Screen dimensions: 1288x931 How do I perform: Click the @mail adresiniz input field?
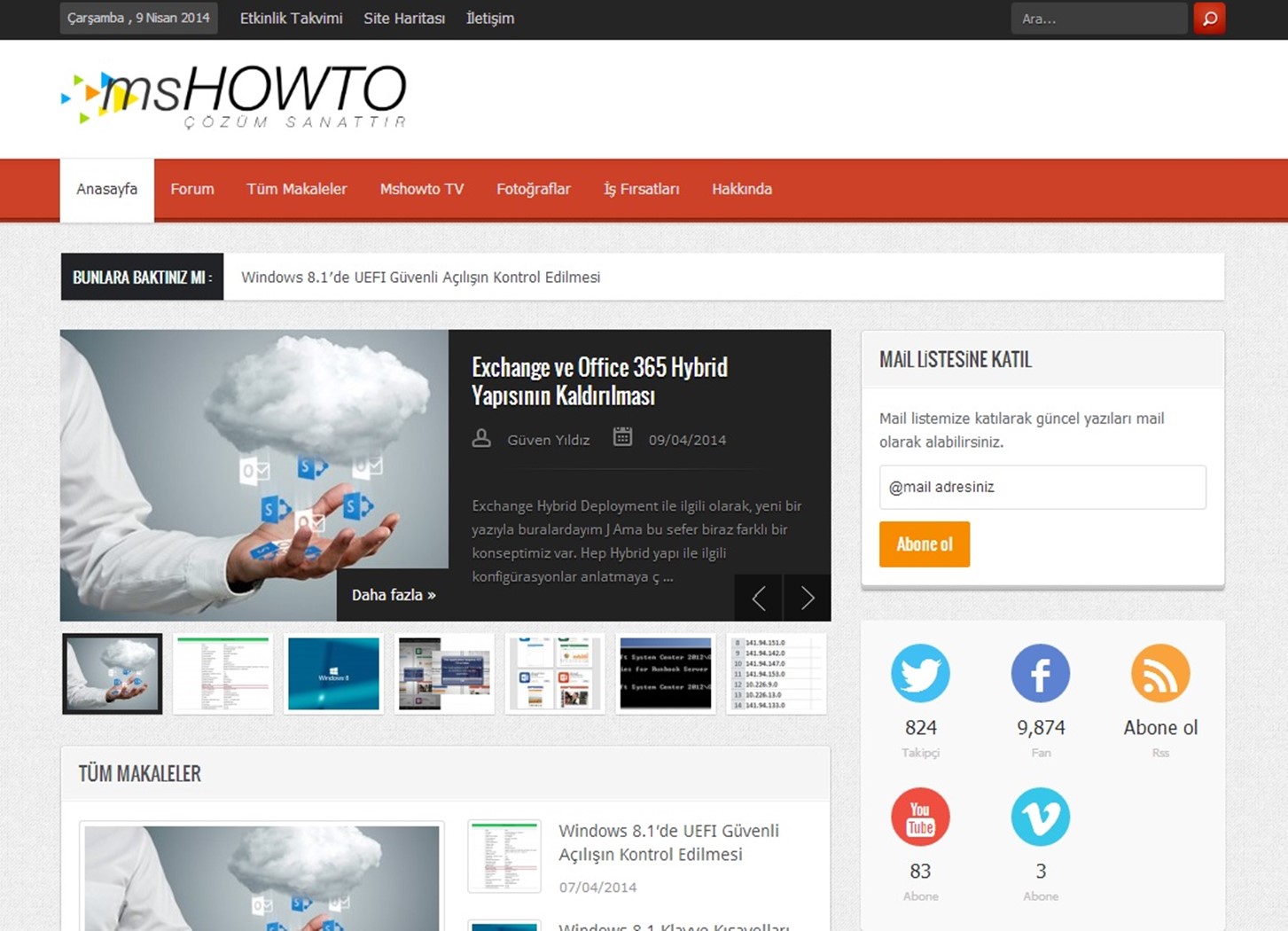pyautogui.click(x=1042, y=487)
